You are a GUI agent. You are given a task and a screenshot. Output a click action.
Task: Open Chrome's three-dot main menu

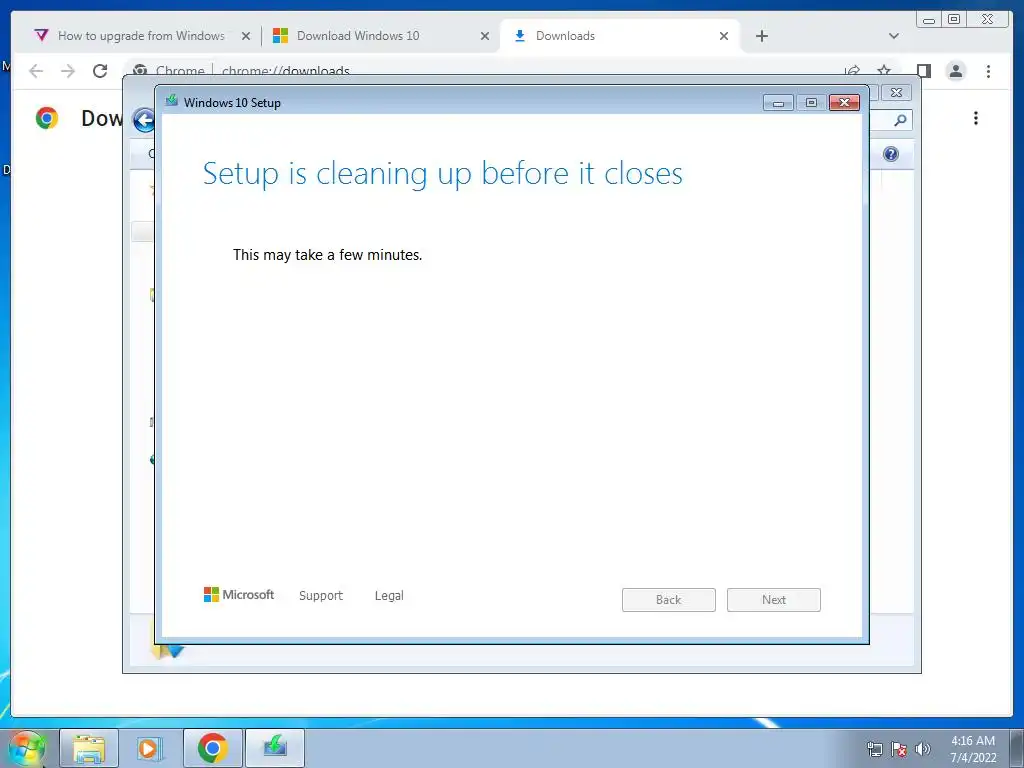point(988,71)
